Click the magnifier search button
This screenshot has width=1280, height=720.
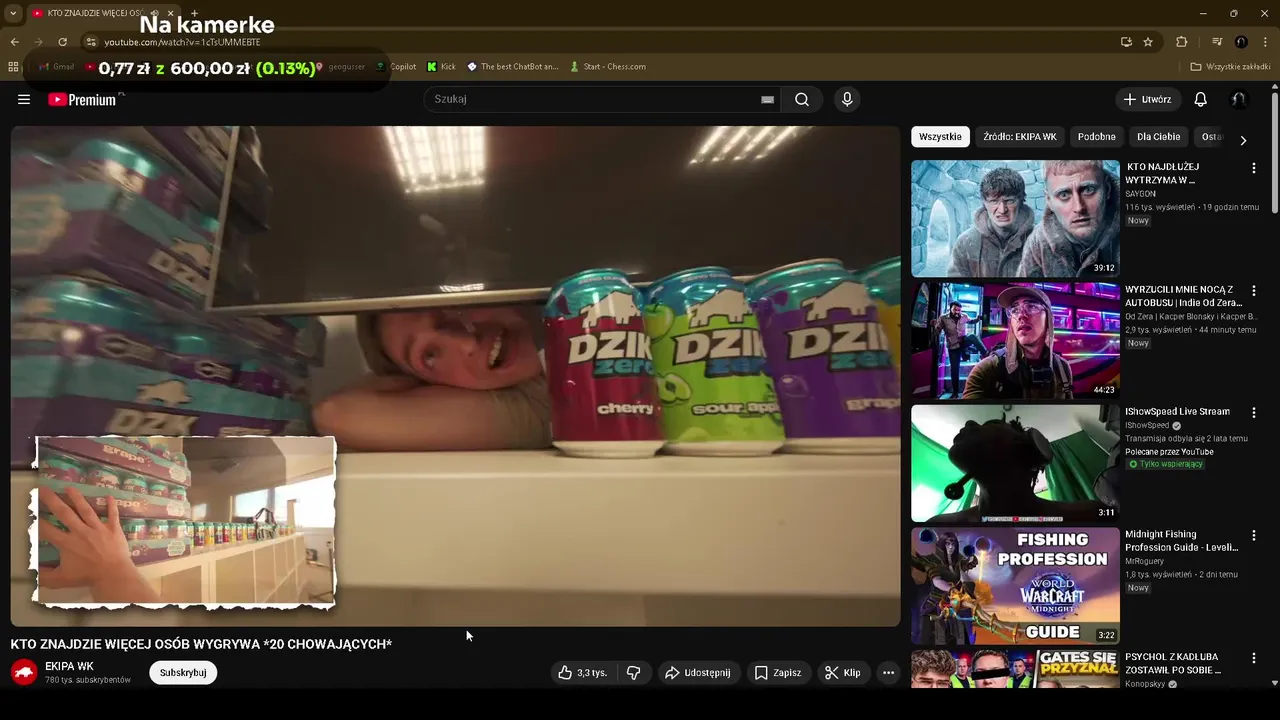pos(802,99)
